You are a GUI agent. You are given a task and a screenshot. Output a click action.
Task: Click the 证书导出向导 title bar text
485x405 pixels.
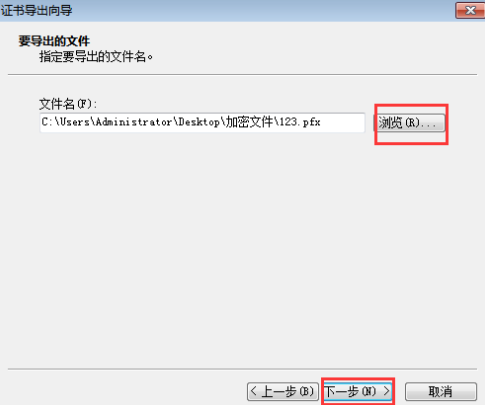point(36,10)
